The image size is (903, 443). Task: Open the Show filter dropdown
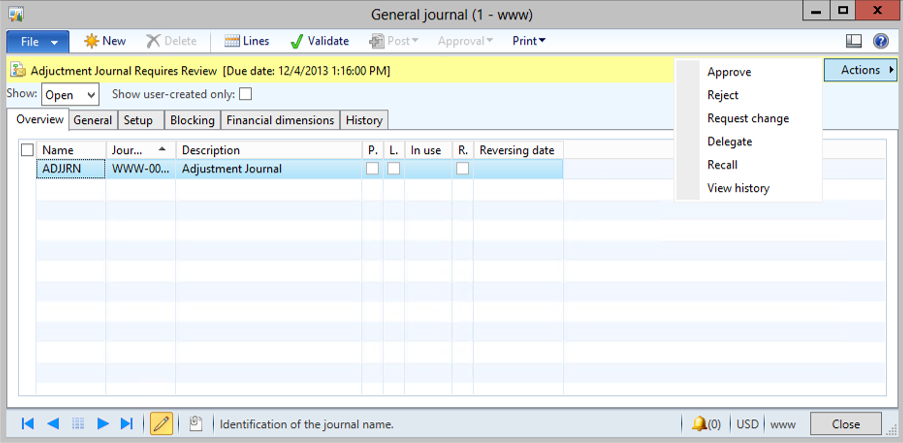(70, 94)
